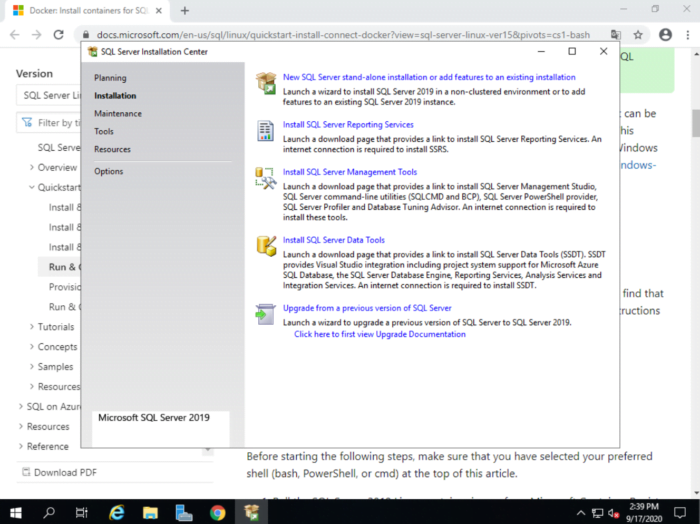The height and width of the screenshot is (524, 700).
Task: Bookmark this page with the star icon
Action: (638, 35)
